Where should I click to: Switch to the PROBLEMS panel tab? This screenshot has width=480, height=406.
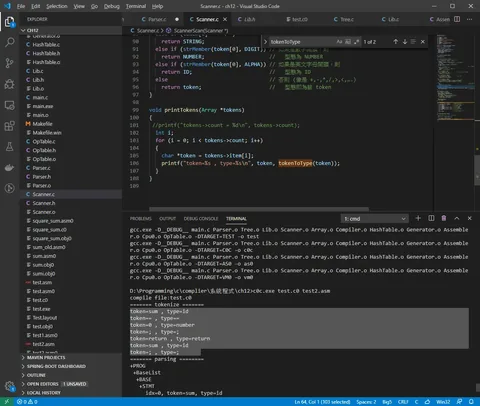[141, 219]
